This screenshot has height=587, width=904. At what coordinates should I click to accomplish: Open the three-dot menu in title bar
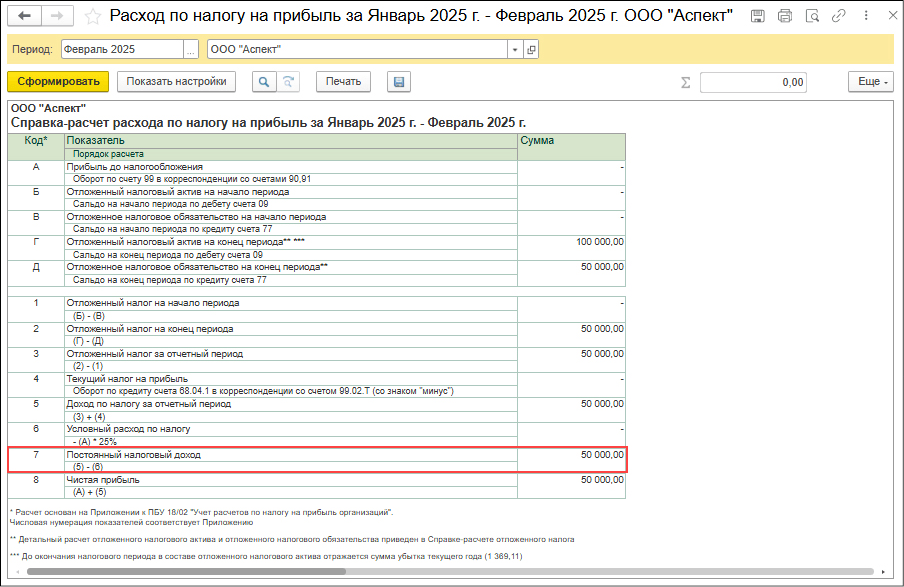click(861, 16)
